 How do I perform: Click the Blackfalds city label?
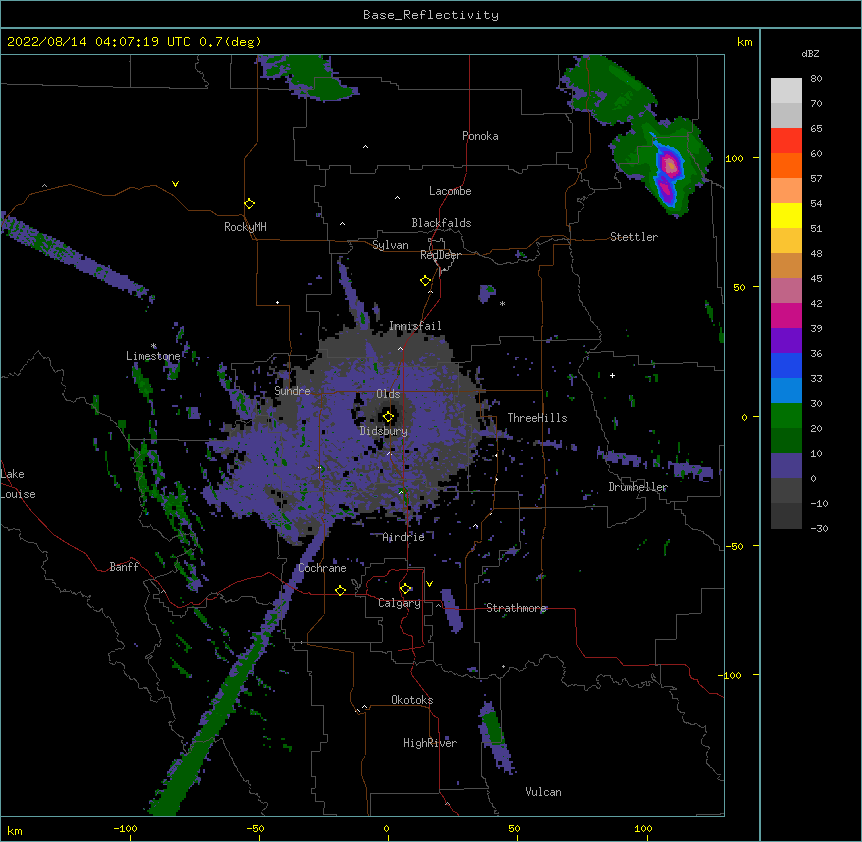[441, 223]
